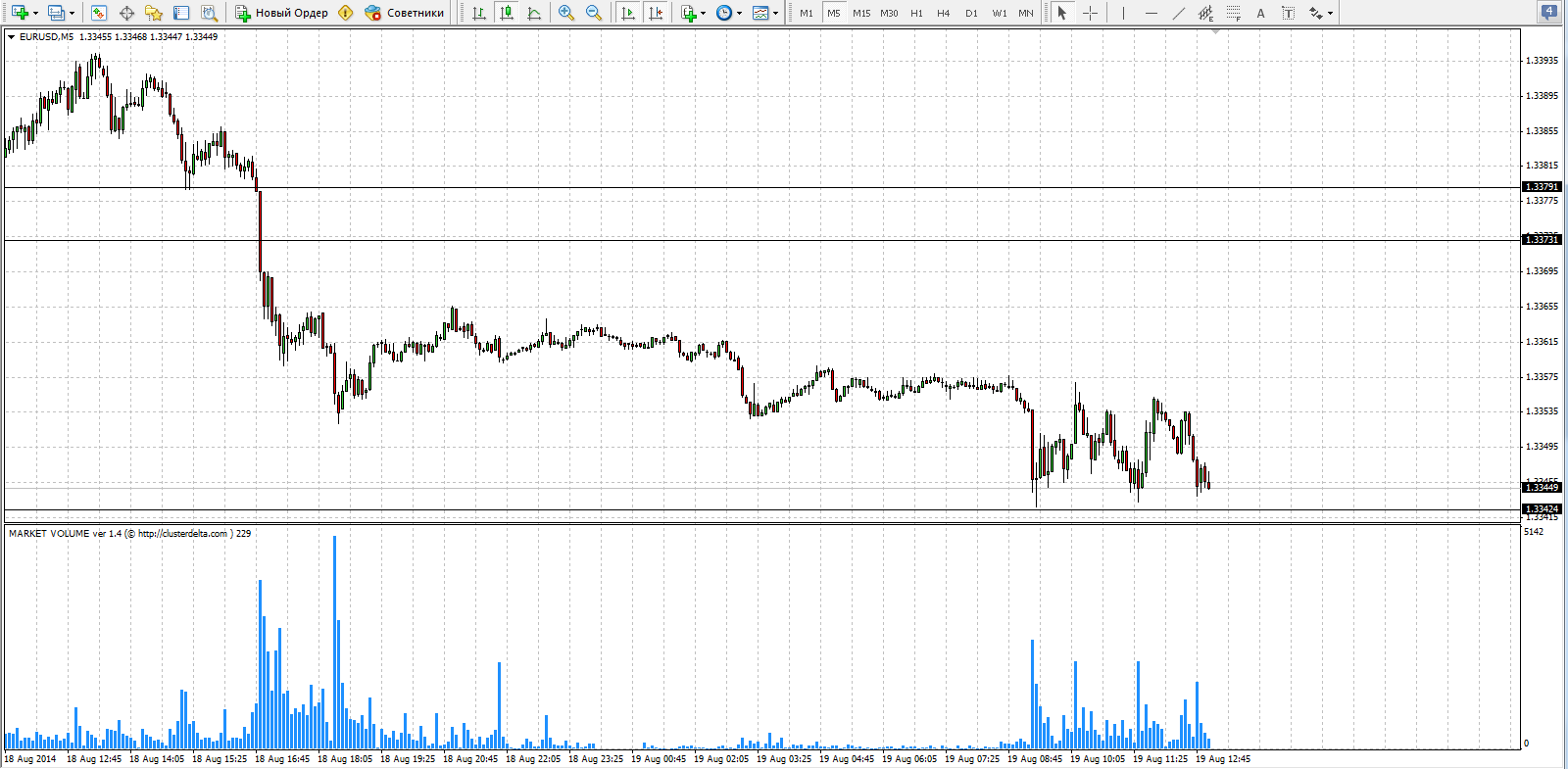Select the vertical line drawing tool
Screen dimensions: 1568x769
pyautogui.click(x=1123, y=13)
